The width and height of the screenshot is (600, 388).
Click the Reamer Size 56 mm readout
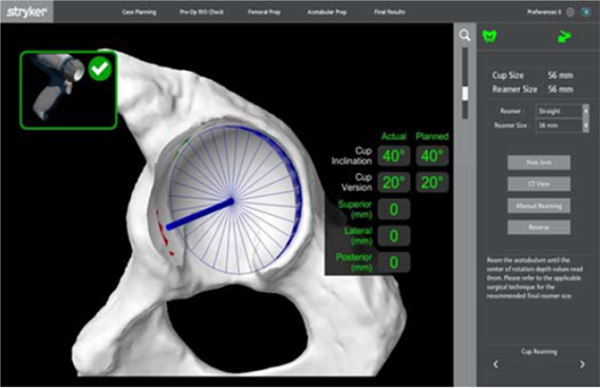(560, 89)
